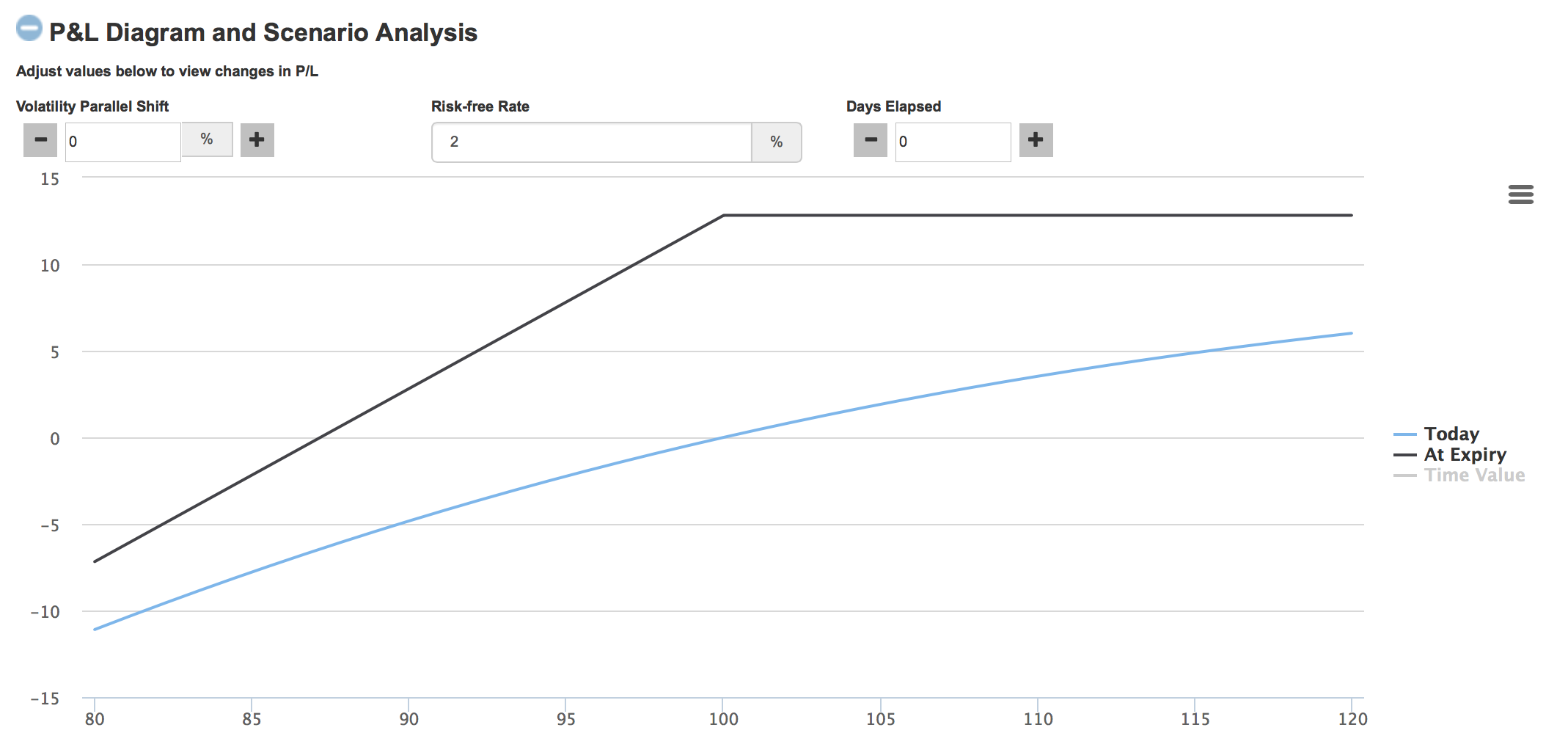
Task: Toggle the Today series in legend
Action: click(1451, 434)
